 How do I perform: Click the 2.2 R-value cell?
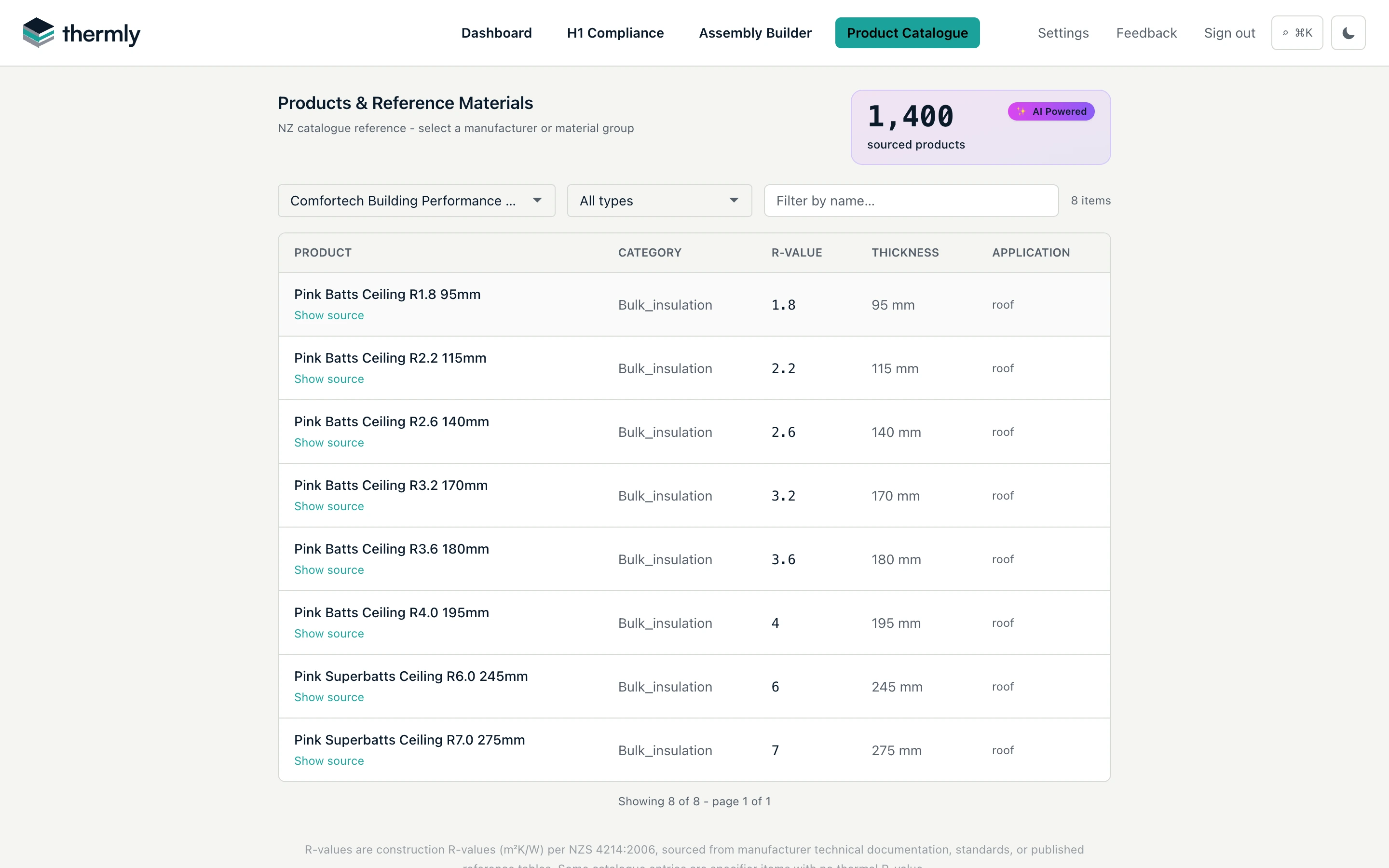point(783,368)
